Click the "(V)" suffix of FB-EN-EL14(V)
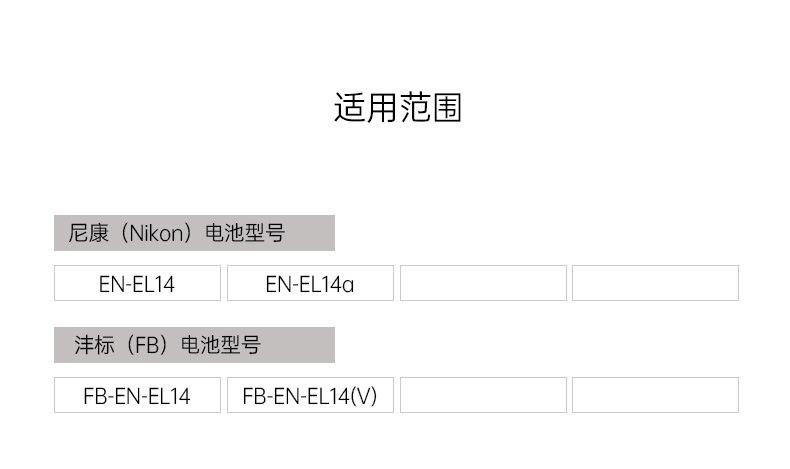The width and height of the screenshot is (790, 469). click(x=362, y=396)
